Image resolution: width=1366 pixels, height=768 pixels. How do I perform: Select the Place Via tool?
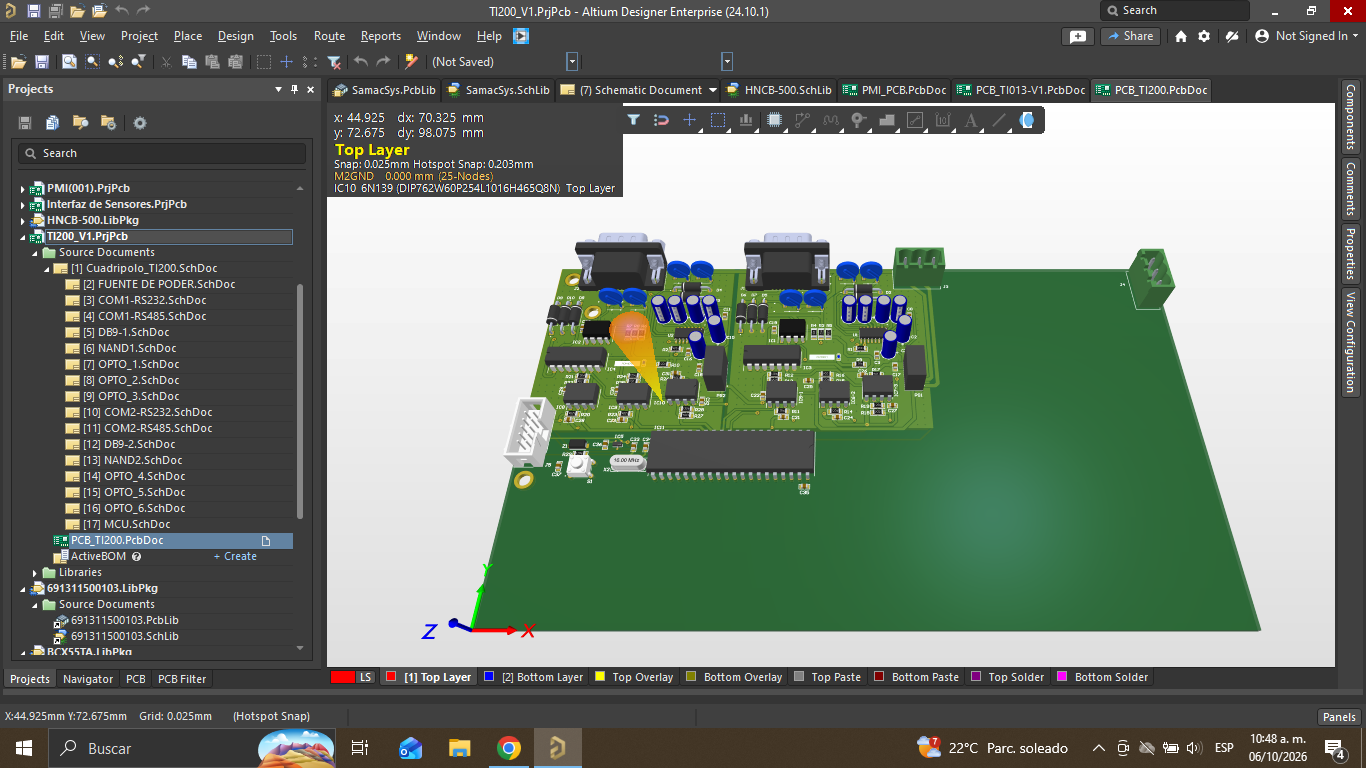tap(858, 120)
